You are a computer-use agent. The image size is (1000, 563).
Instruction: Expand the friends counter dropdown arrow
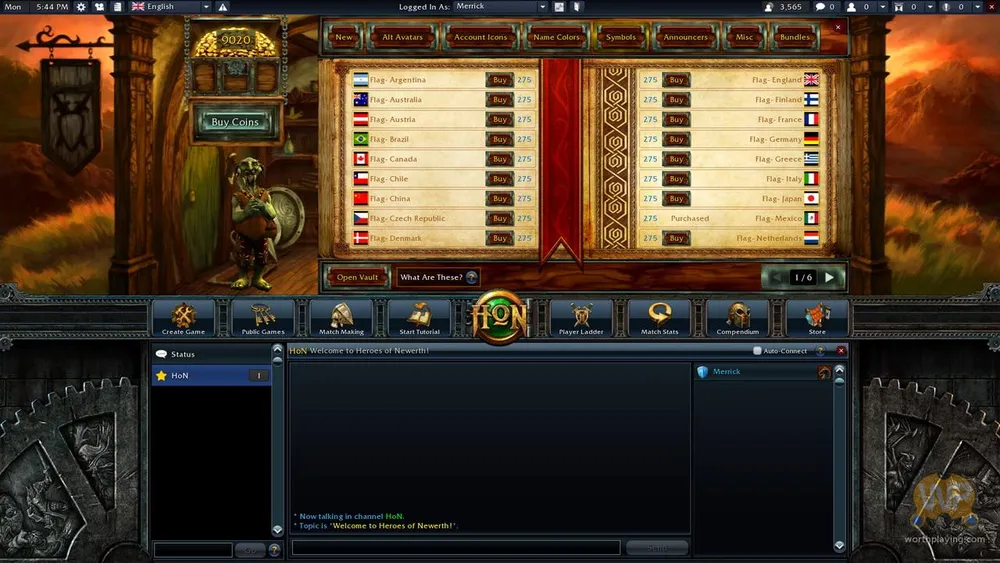coord(883,7)
